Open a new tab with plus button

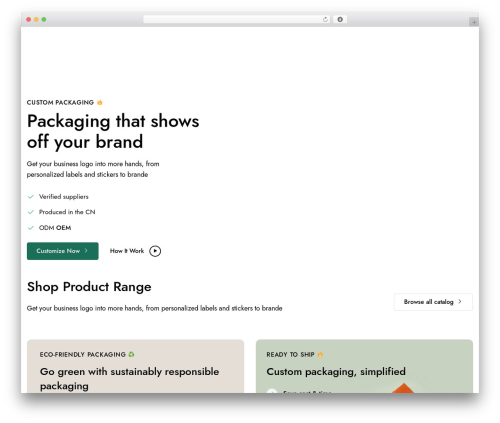[474, 22]
